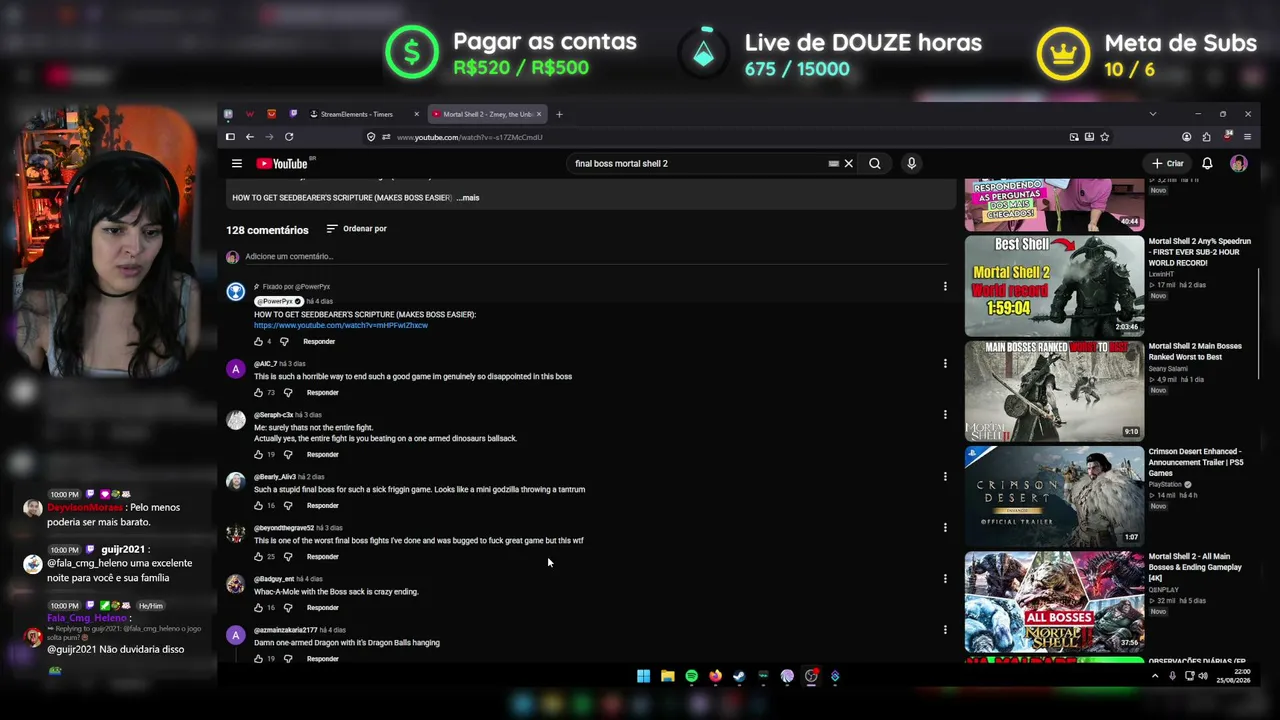This screenshot has width=1280, height=720.
Task: Like the @Seraph-c3x comment
Action: (258, 455)
